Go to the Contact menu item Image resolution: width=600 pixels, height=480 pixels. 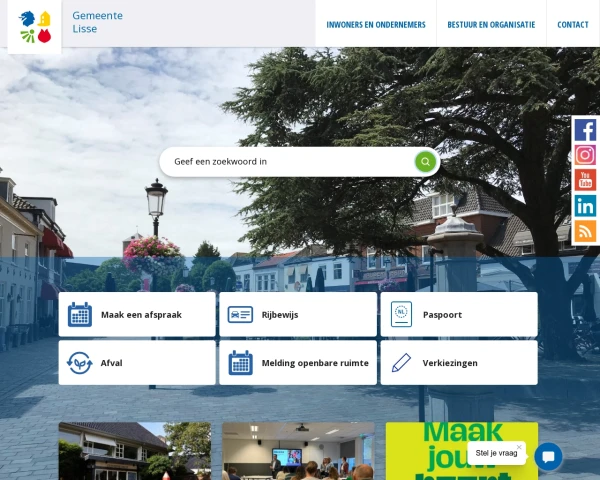click(x=573, y=25)
